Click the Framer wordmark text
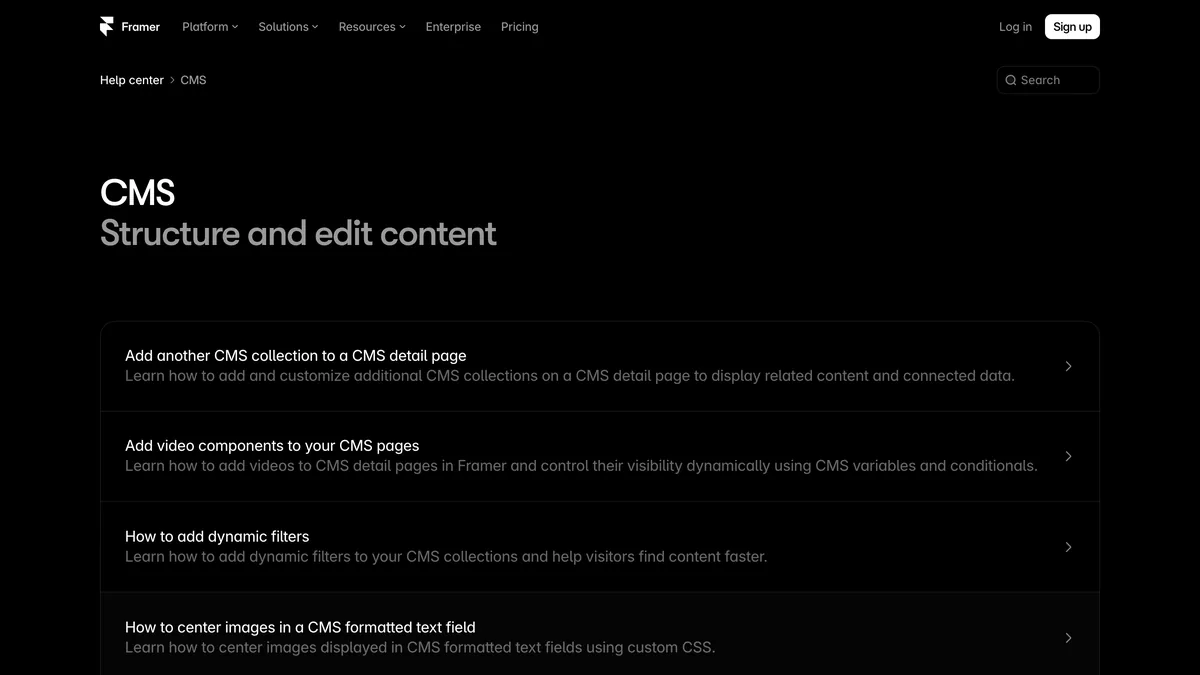 [140, 27]
